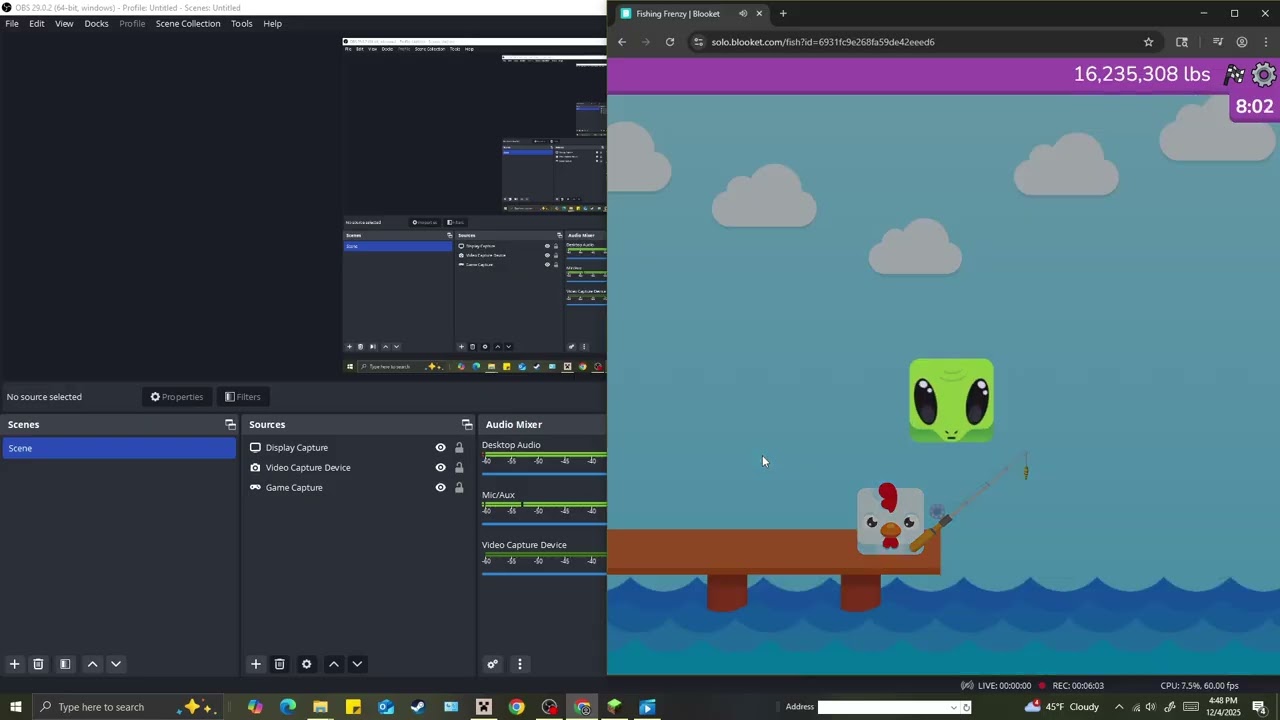Move source down in Sources panel
The image size is (1280, 720).
357,664
